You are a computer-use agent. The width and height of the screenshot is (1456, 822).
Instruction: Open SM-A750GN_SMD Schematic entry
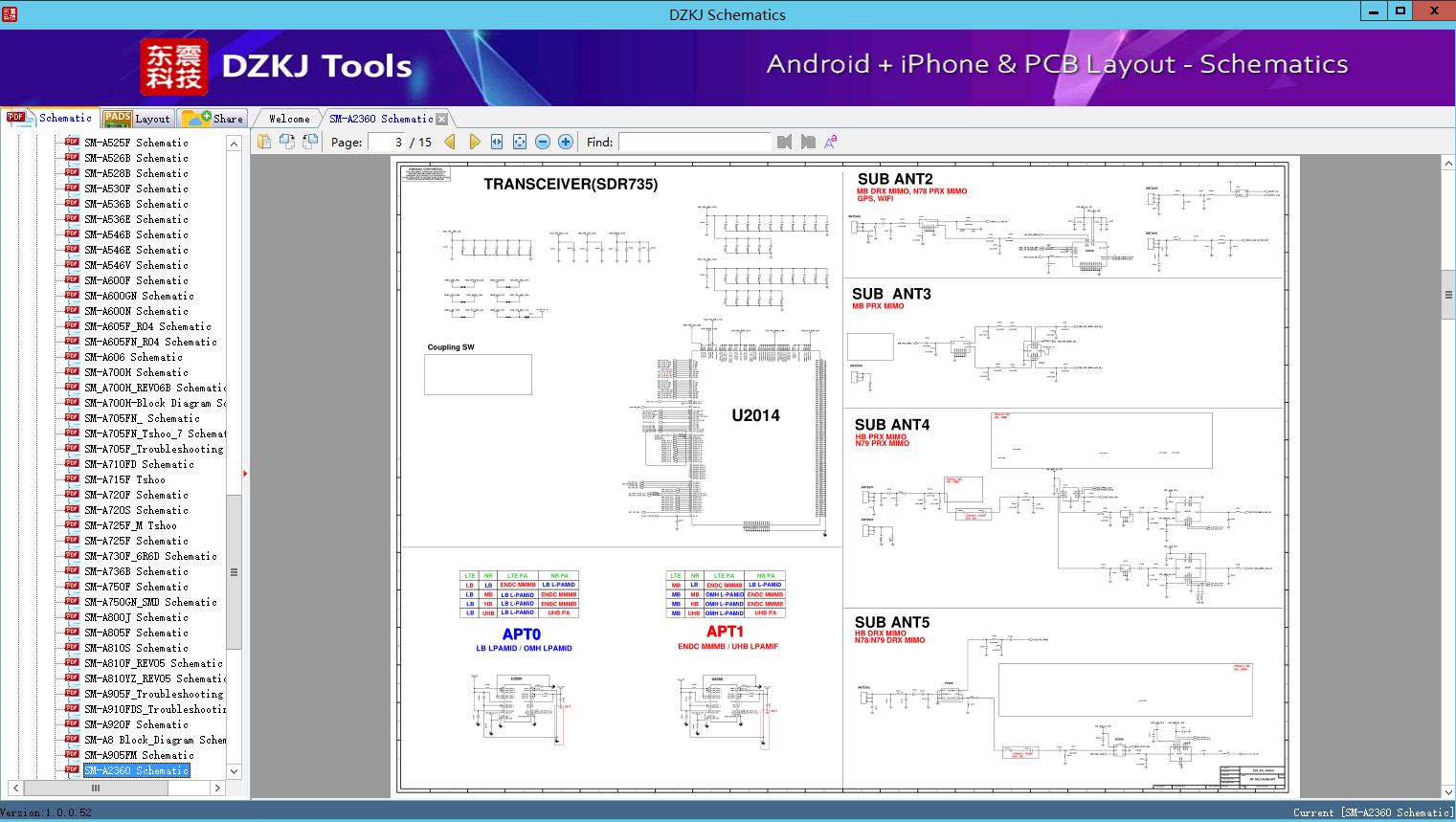pyautogui.click(x=150, y=602)
